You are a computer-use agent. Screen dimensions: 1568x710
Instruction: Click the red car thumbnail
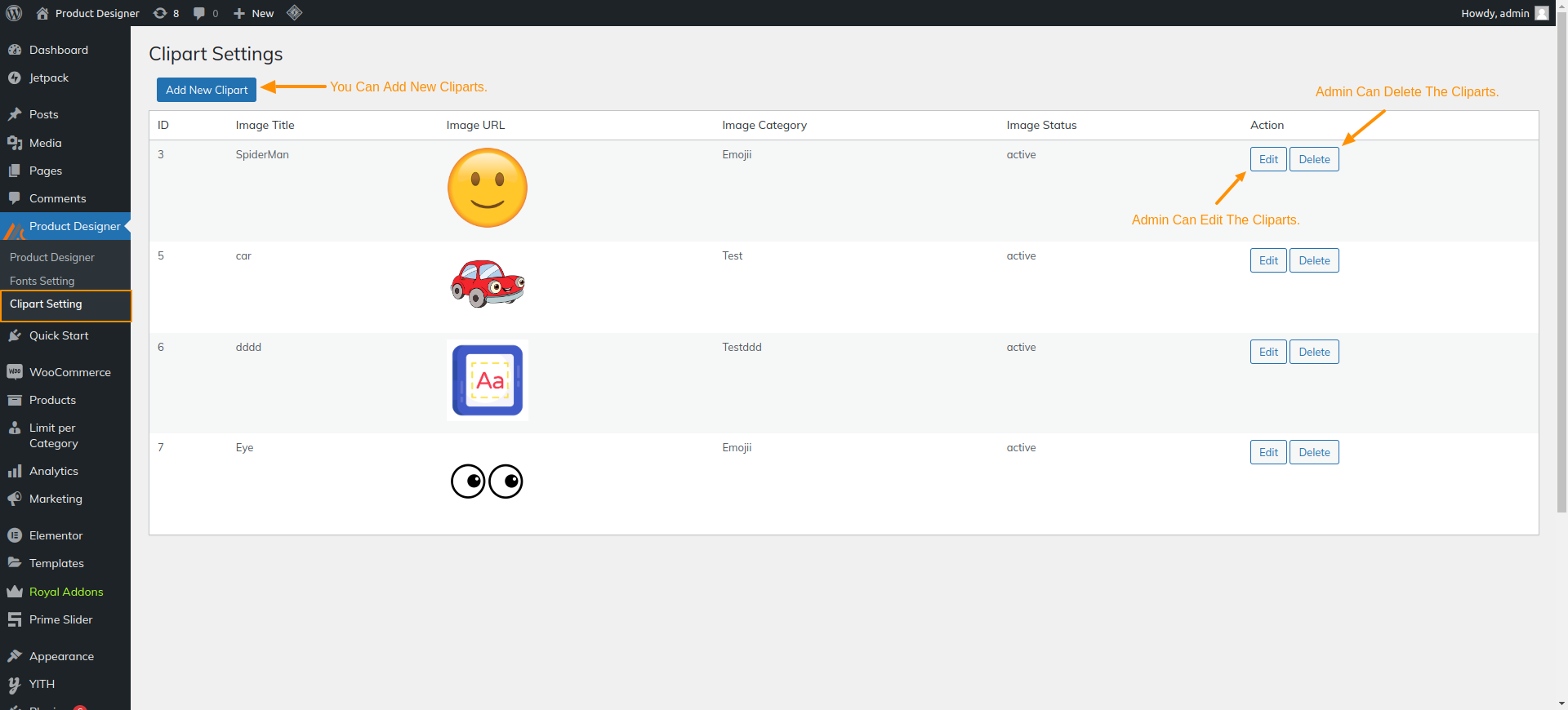[x=488, y=283]
